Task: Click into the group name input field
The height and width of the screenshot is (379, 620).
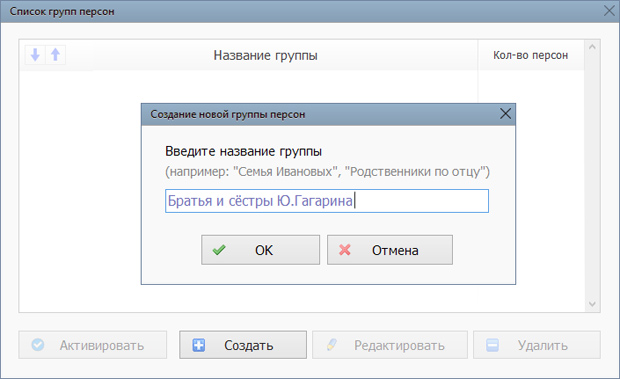Action: tap(327, 201)
